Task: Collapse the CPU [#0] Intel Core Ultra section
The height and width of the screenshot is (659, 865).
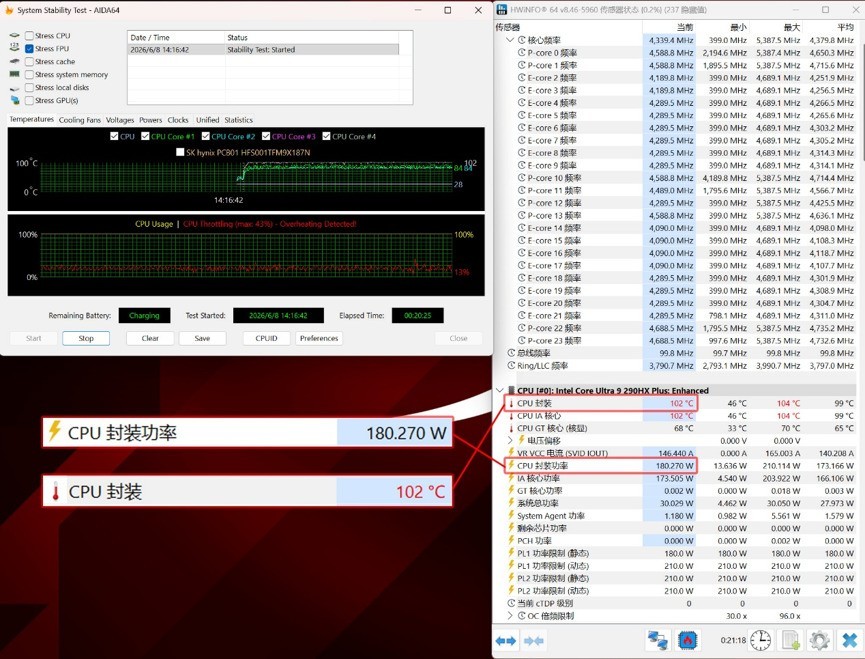Action: [x=500, y=390]
